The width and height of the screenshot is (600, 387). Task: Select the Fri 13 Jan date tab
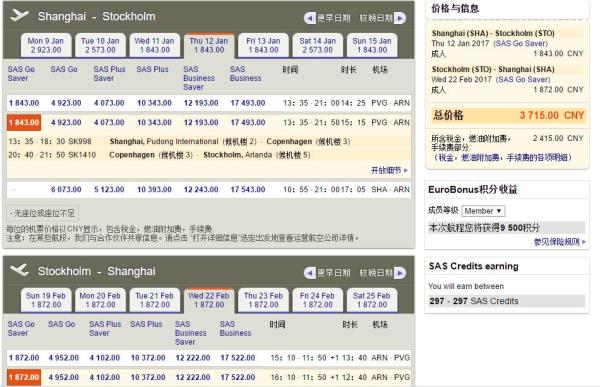point(263,46)
